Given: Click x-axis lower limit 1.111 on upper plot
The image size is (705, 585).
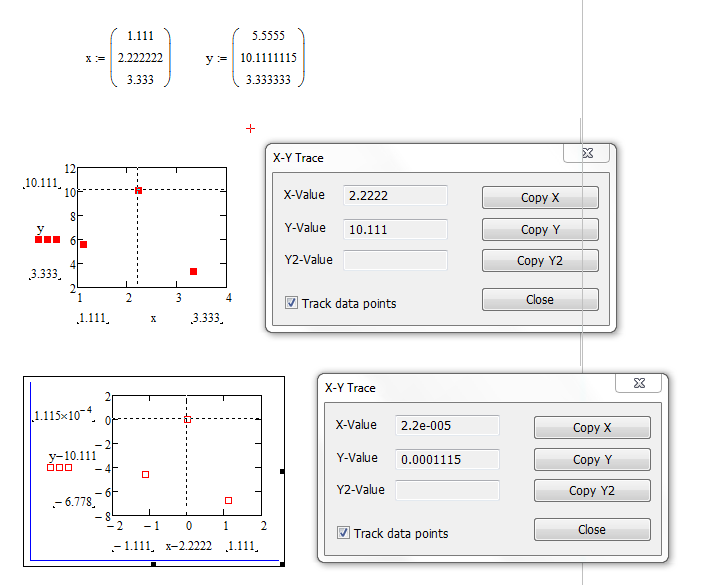Looking at the screenshot, I should tap(93, 318).
